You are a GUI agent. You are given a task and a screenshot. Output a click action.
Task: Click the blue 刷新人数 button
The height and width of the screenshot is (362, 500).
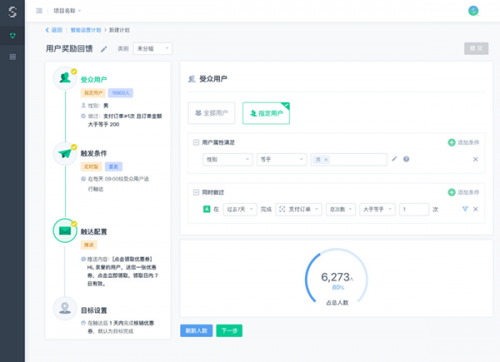point(196,330)
